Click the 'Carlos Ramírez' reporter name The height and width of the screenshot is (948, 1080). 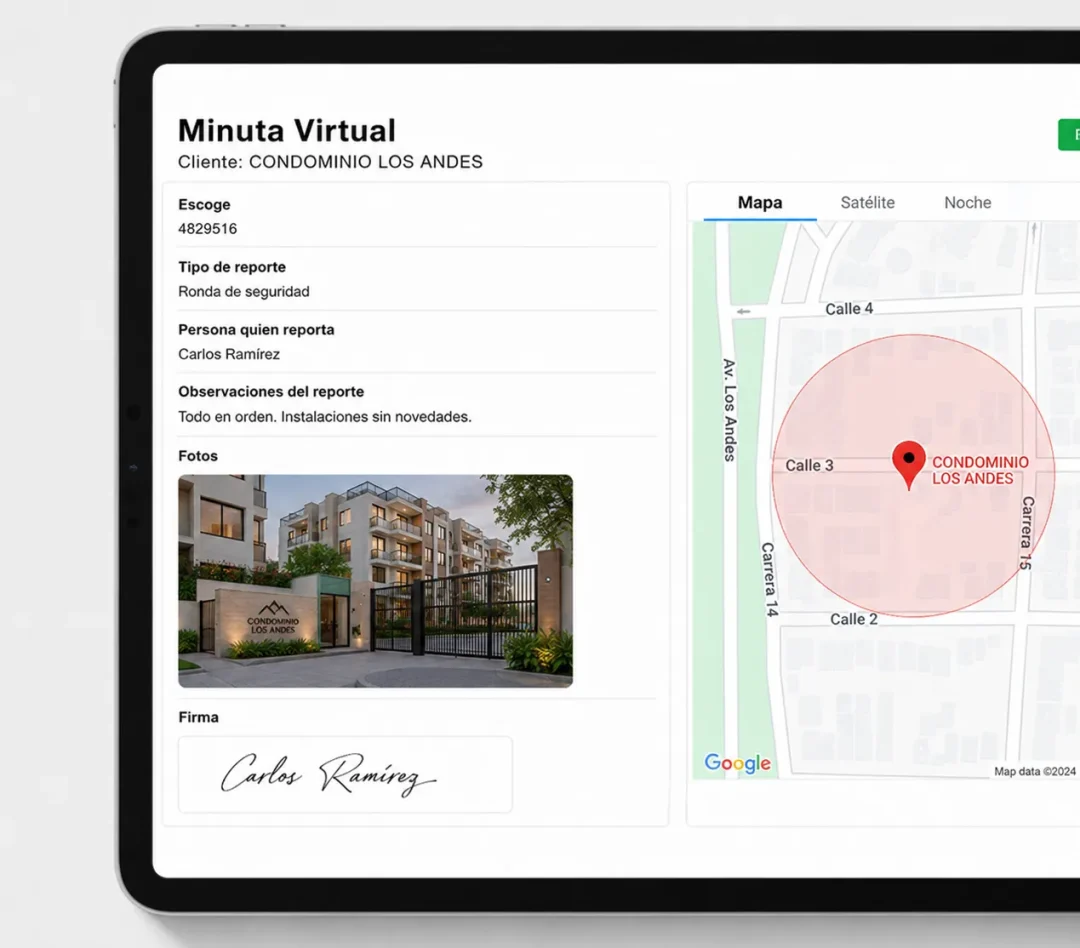(x=229, y=354)
